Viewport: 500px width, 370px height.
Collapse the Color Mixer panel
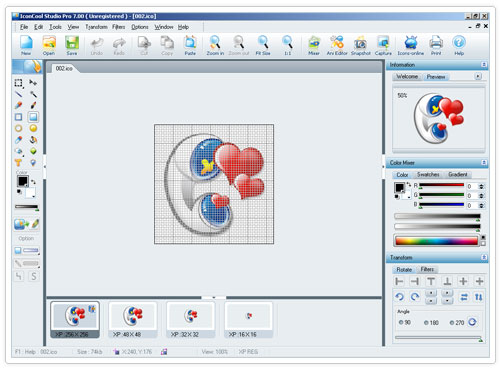484,162
